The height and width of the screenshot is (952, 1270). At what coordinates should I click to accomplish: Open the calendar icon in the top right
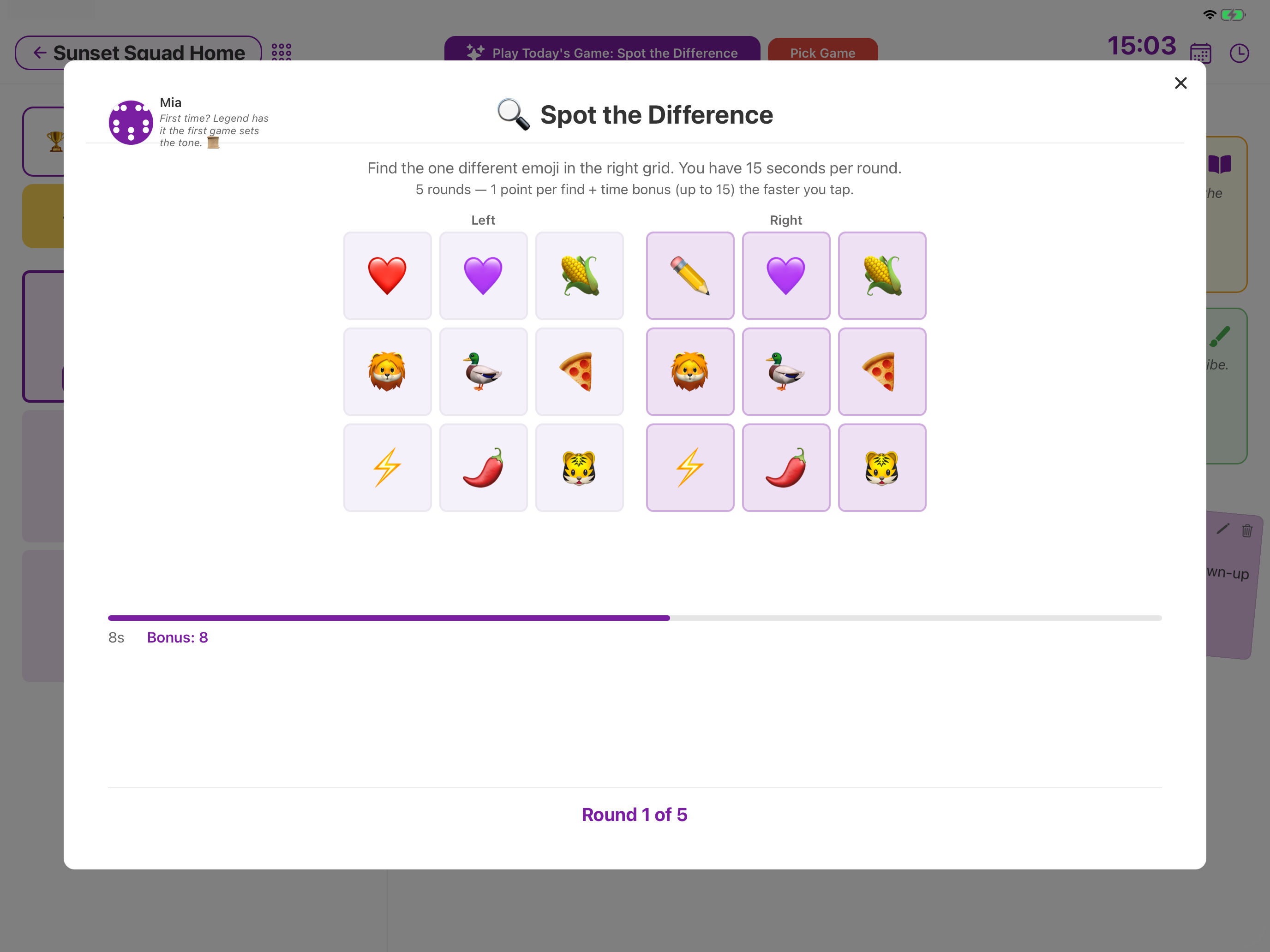point(1202,53)
